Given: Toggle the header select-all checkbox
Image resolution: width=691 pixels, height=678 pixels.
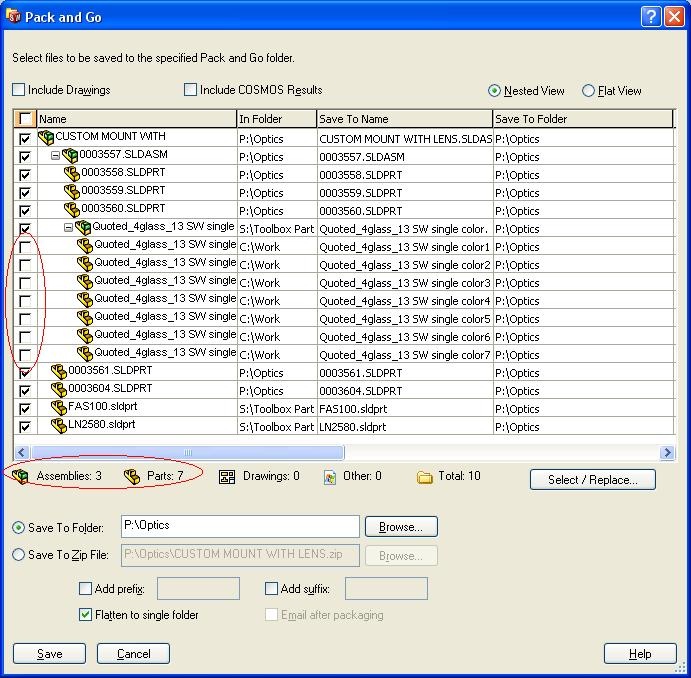Looking at the screenshot, I should click(x=25, y=119).
